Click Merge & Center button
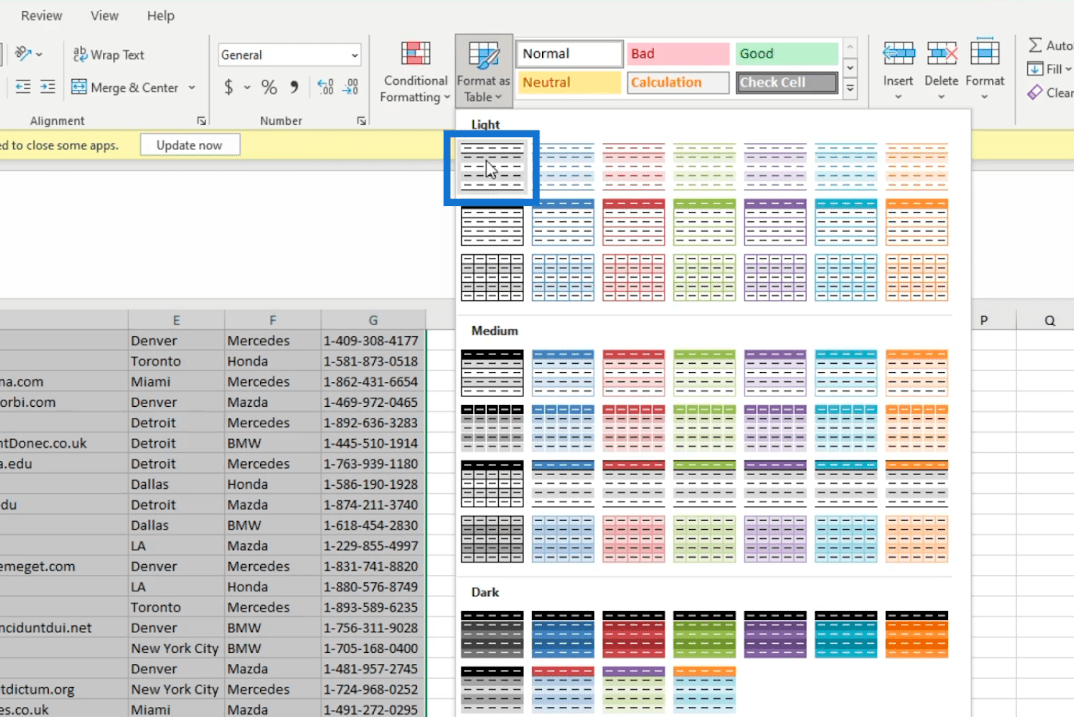Screen dimensions: 1074x717 click(x=126, y=87)
